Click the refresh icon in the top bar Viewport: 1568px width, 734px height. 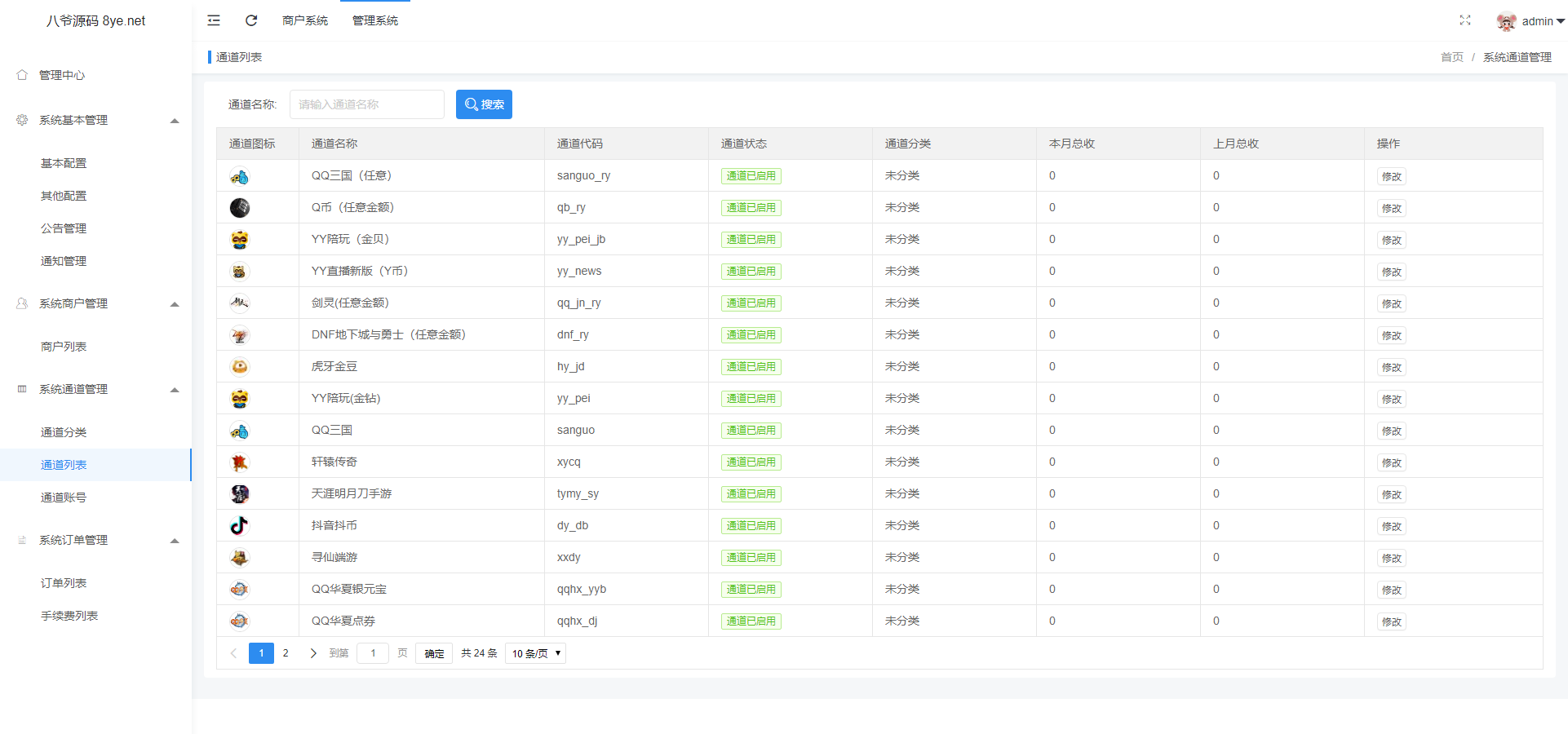click(x=251, y=20)
